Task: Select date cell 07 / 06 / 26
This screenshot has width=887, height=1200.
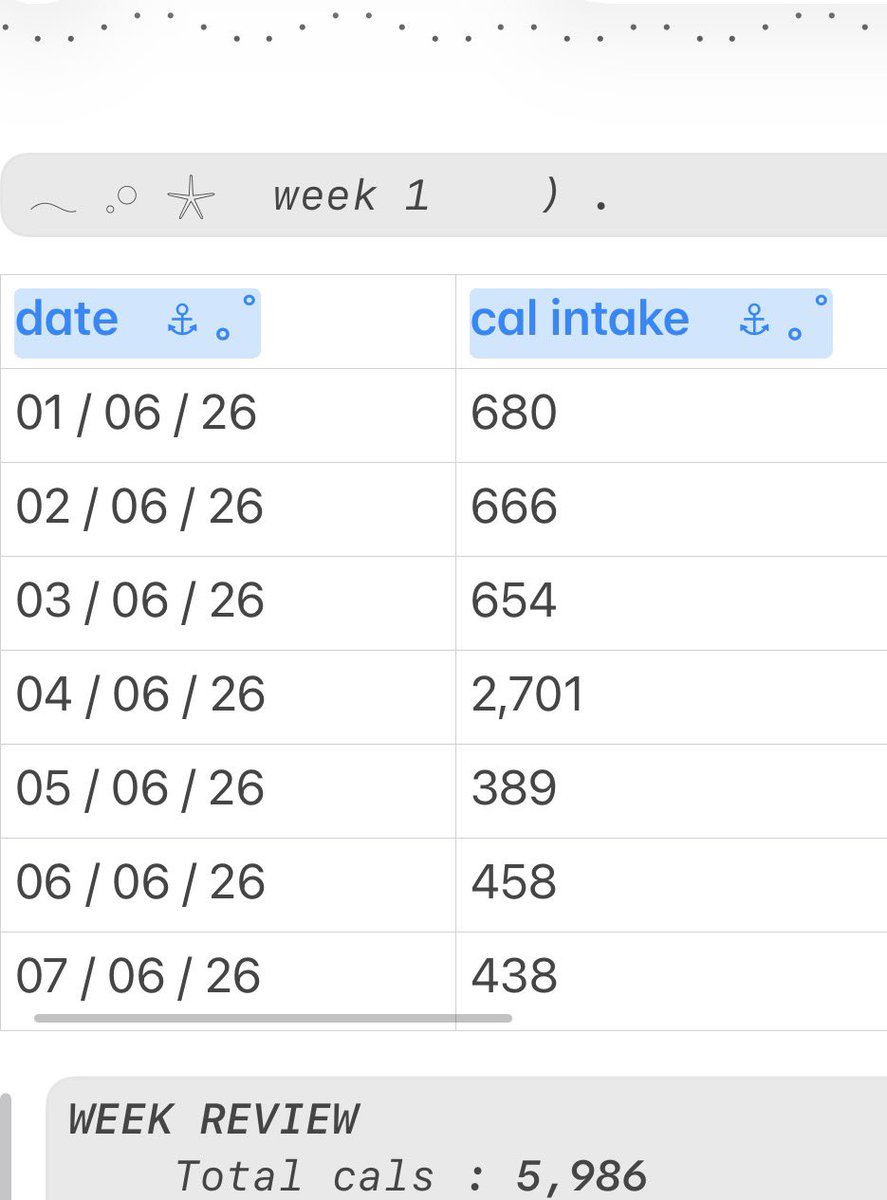Action: click(228, 979)
